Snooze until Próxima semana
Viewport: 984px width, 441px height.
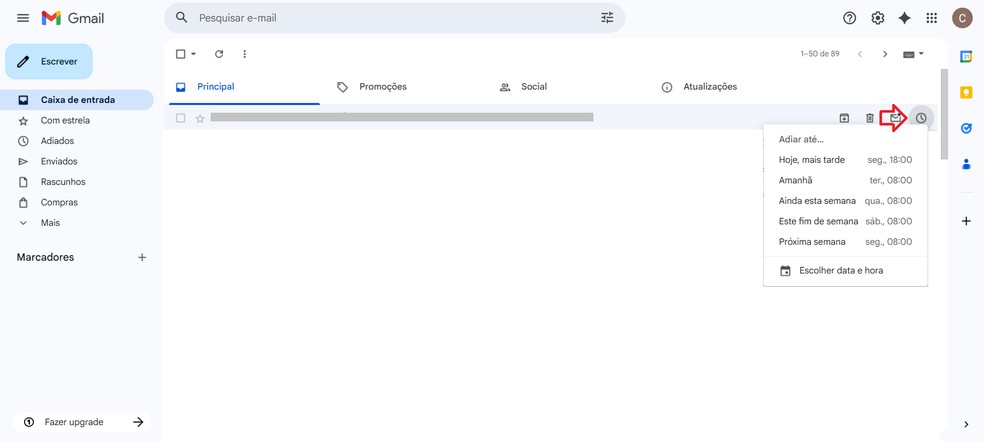click(845, 242)
